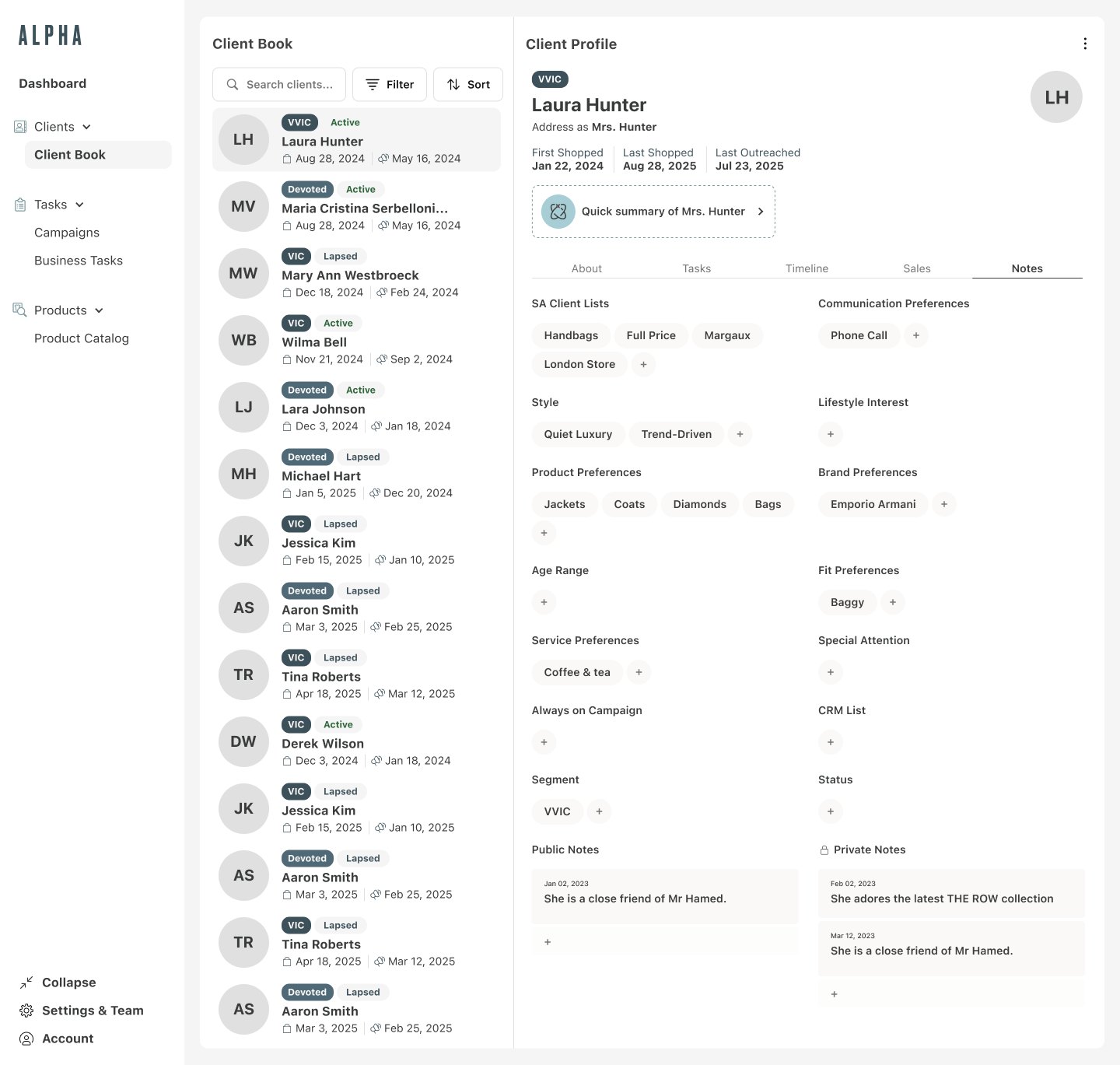Expand quick summary of Mrs. Hunter
Screen dimensions: 1120x1065
[653, 212]
